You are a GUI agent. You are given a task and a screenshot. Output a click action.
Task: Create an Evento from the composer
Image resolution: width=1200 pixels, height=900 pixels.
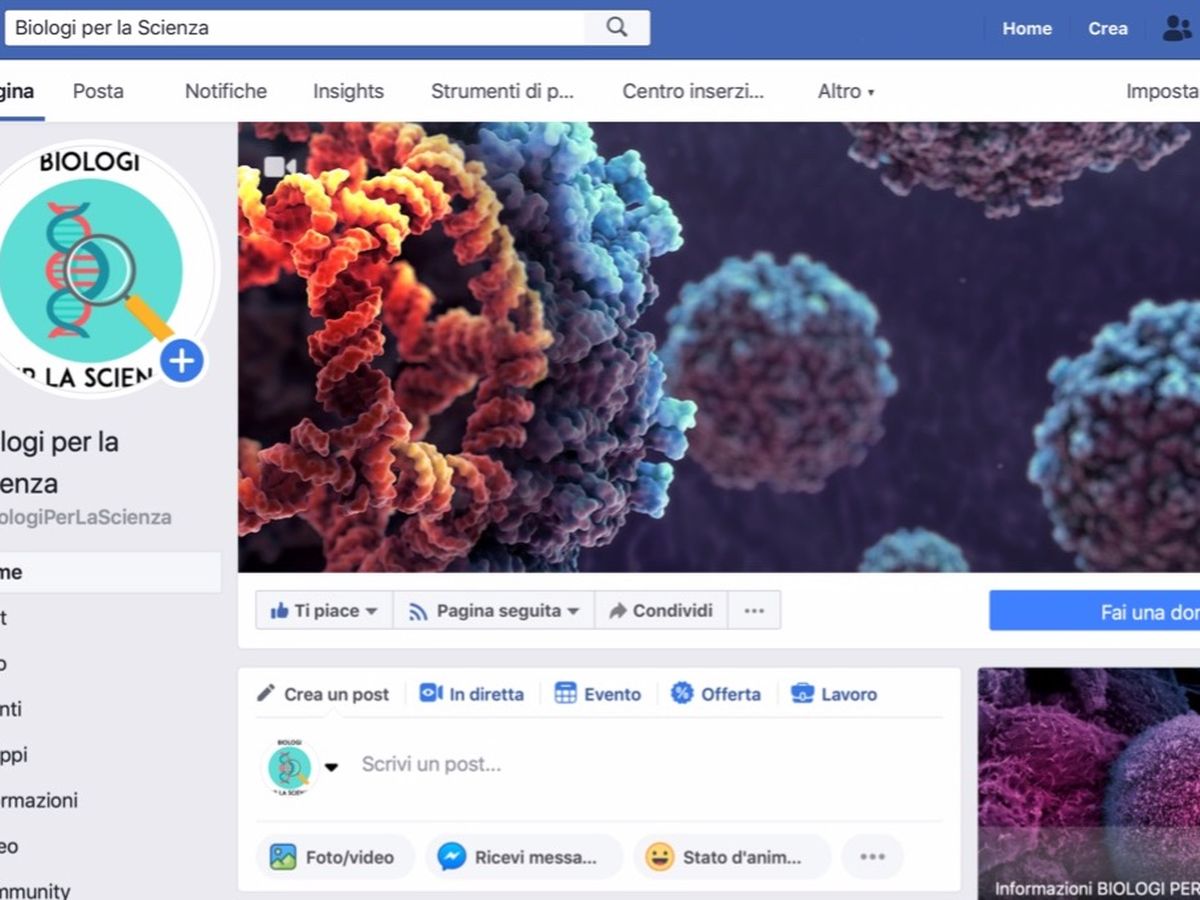coord(598,694)
